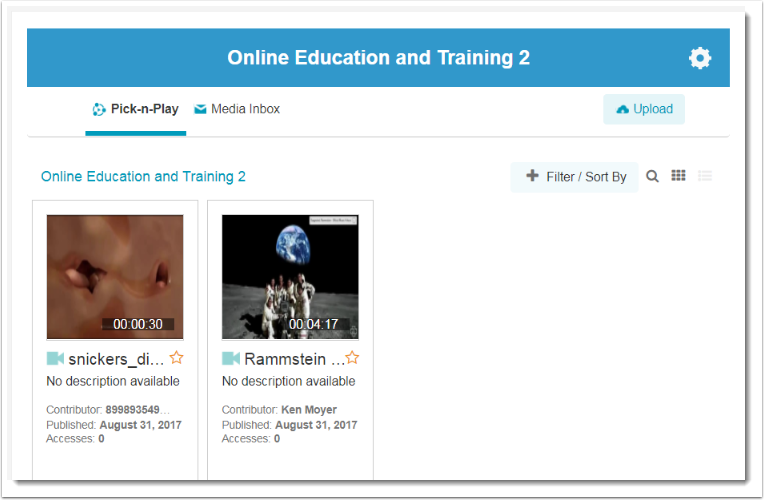
Task: Switch to list view
Action: 705,175
